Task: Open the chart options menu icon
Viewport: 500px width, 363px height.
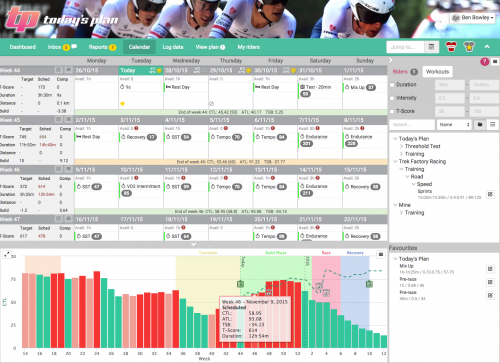Action: (x=381, y=255)
